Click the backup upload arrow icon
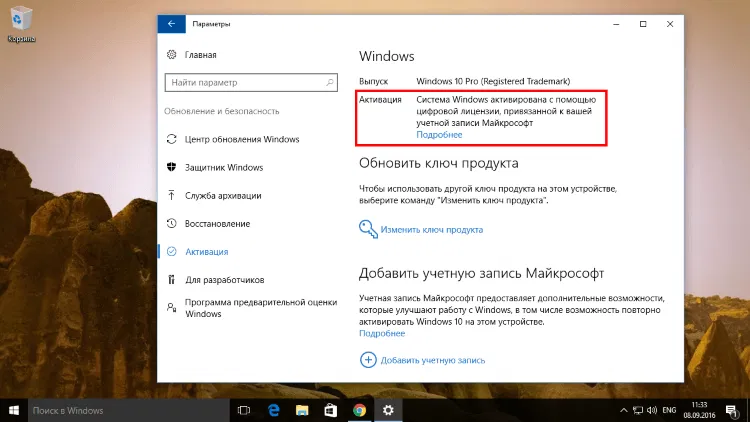This screenshot has width=750, height=422. (171, 195)
